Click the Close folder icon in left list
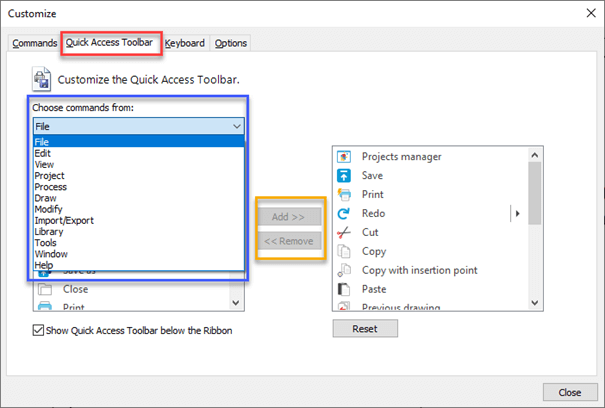Screen dimensions: 605x408 coord(45,289)
